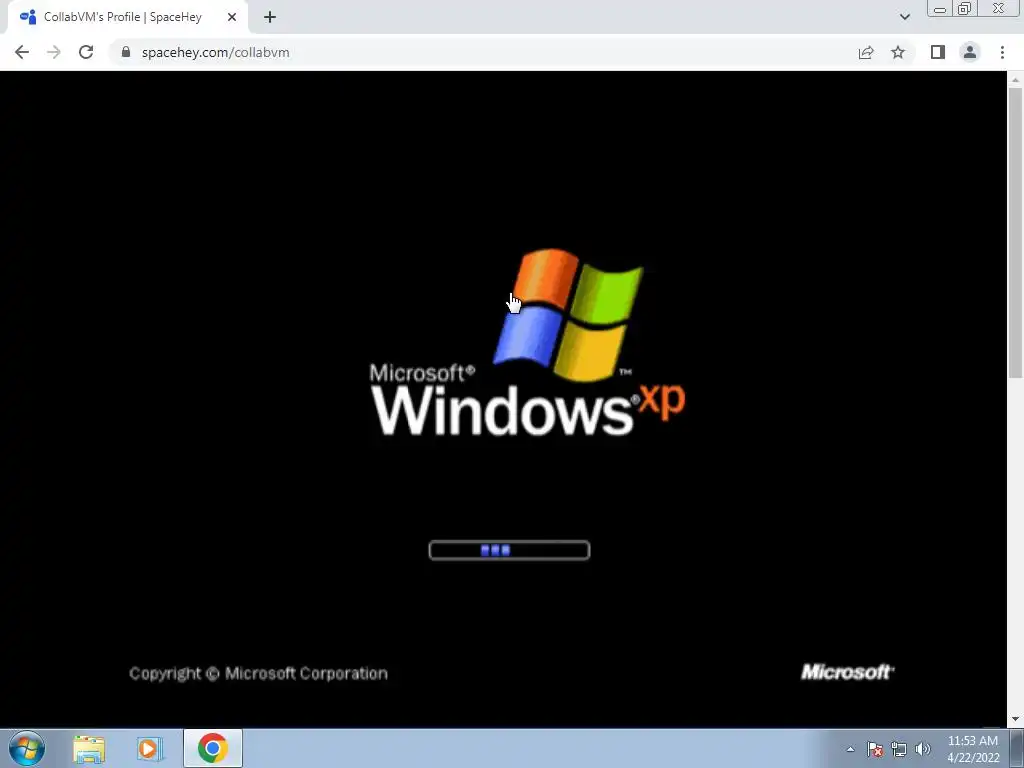Reload the SpaceHey page
This screenshot has height=768, width=1024.
86,52
